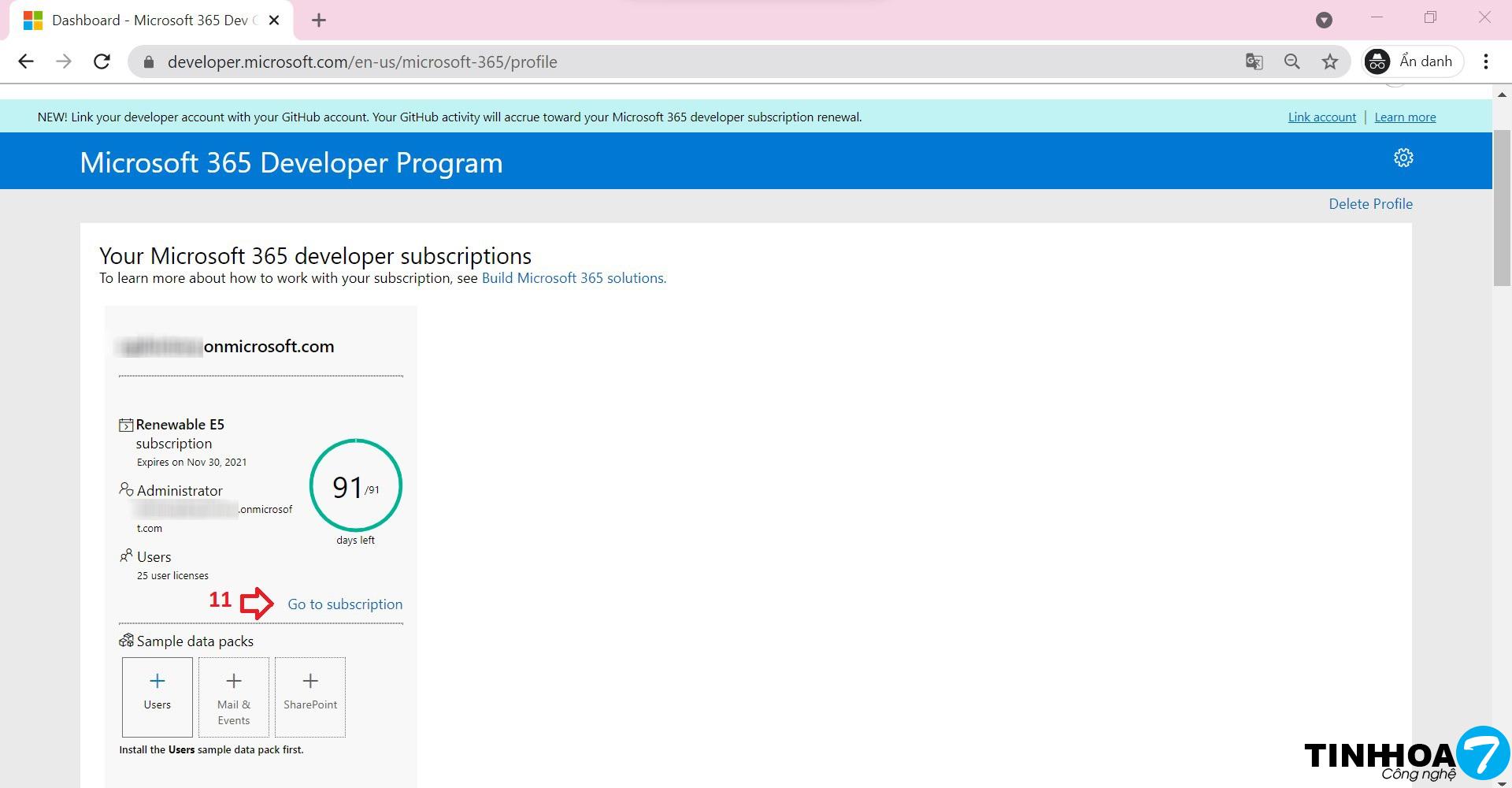The width and height of the screenshot is (1512, 788).
Task: Click the 91 days left progress ring
Action: tap(356, 486)
